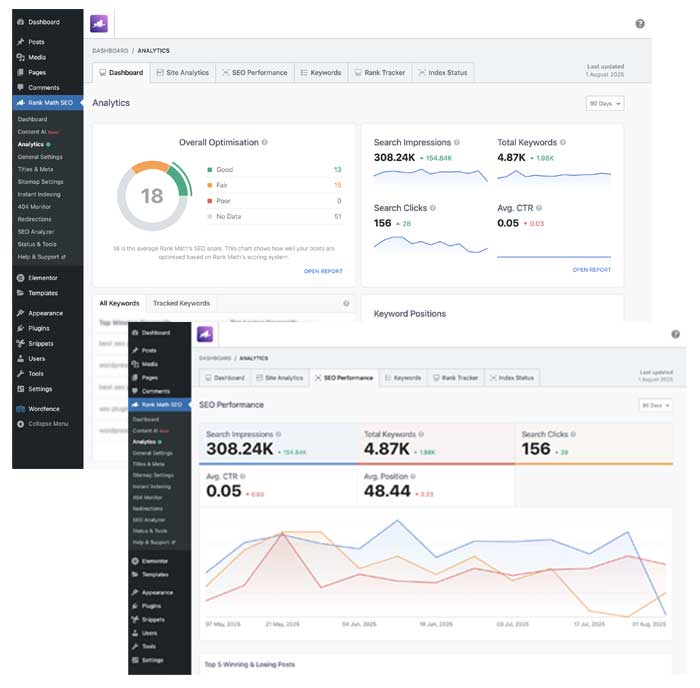
Task: Select the All Keywords tab
Action: pyautogui.click(x=119, y=303)
